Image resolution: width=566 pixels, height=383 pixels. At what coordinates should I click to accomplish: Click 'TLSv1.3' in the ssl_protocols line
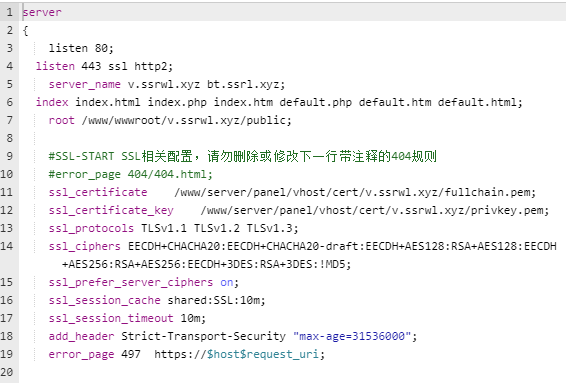pyautogui.click(x=270, y=228)
